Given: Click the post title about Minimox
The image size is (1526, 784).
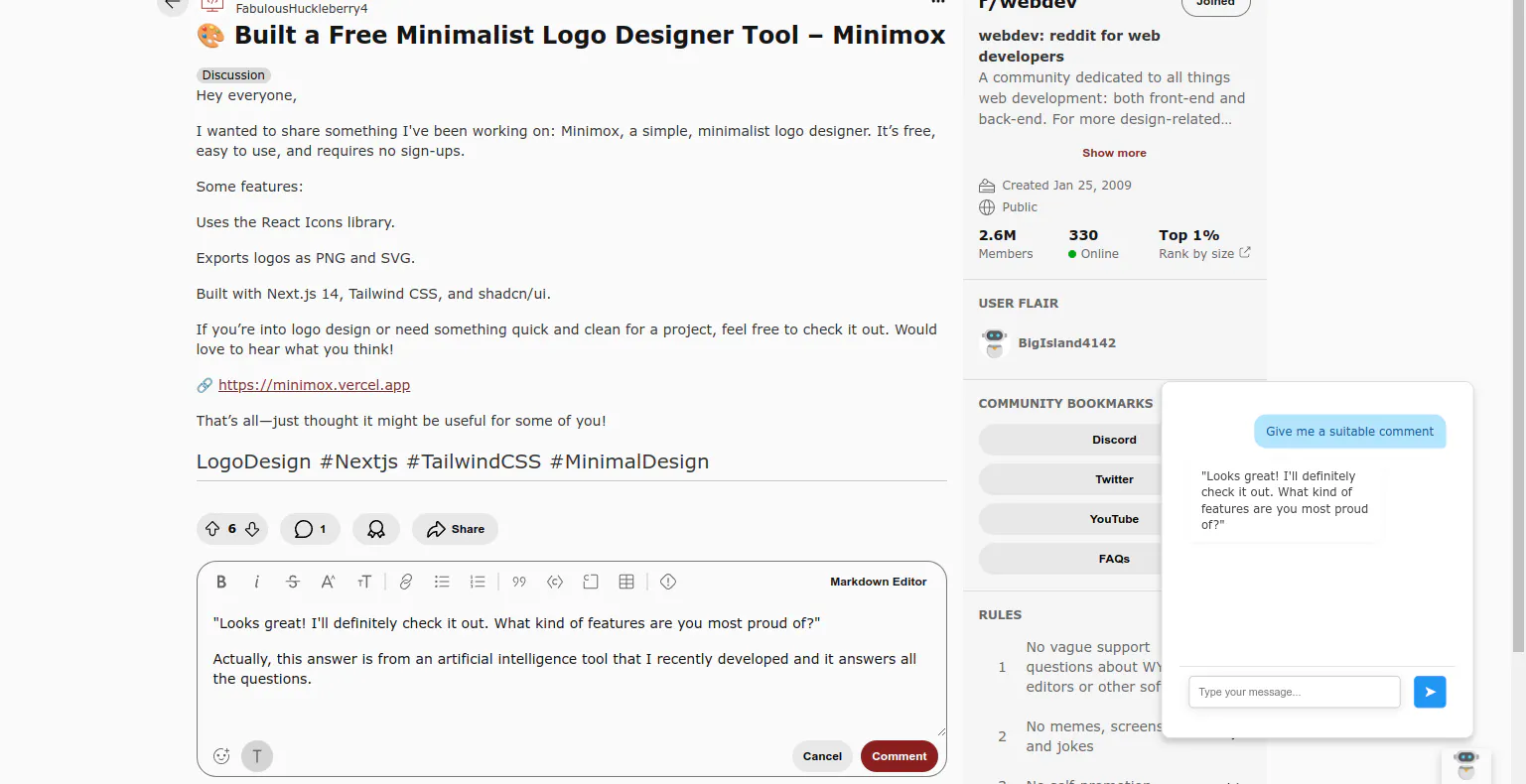Looking at the screenshot, I should click(x=571, y=36).
